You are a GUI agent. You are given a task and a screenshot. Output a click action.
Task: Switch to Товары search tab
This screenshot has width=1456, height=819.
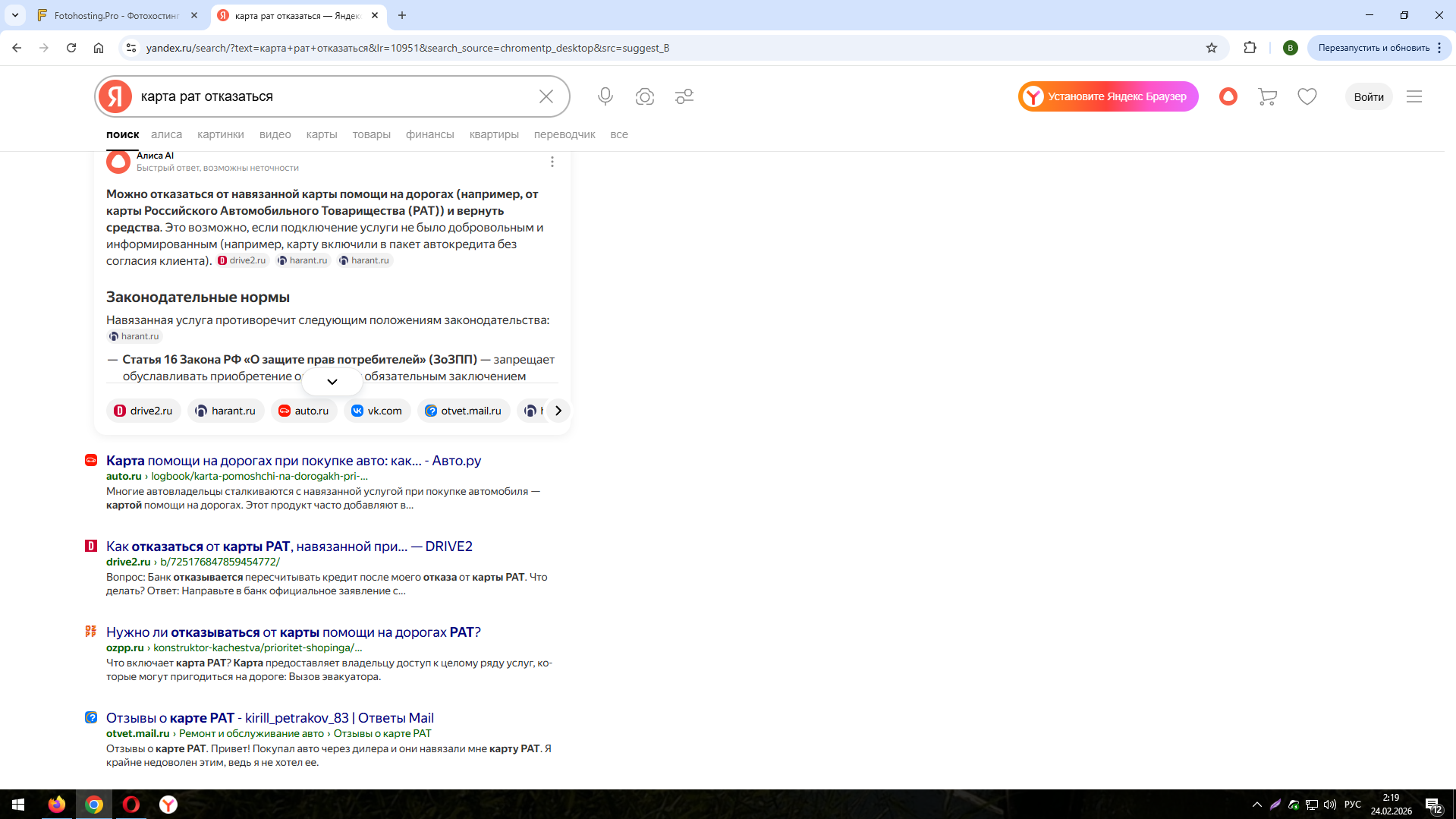(372, 134)
